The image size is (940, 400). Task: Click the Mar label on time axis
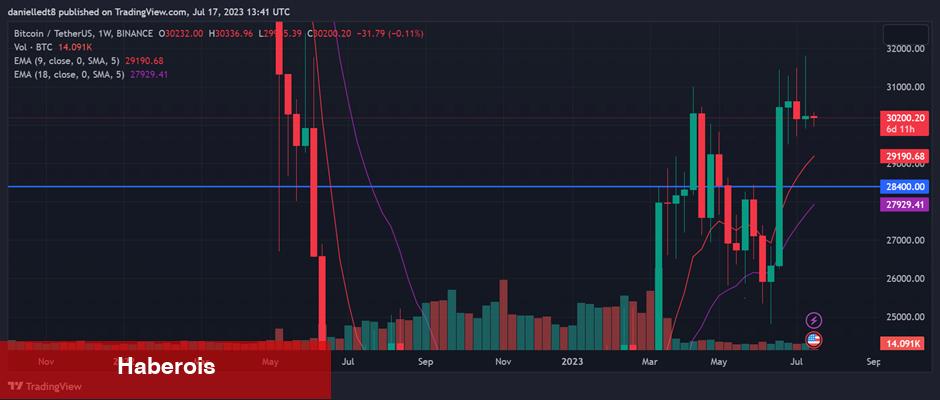pyautogui.click(x=649, y=362)
